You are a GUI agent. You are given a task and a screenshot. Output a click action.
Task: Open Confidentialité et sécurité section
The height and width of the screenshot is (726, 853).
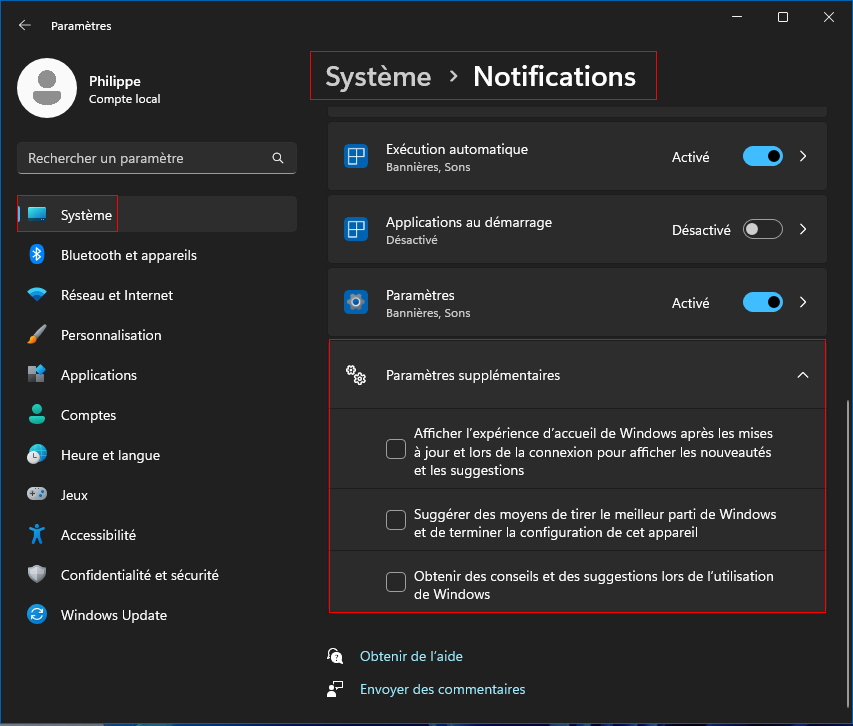click(x=157, y=574)
